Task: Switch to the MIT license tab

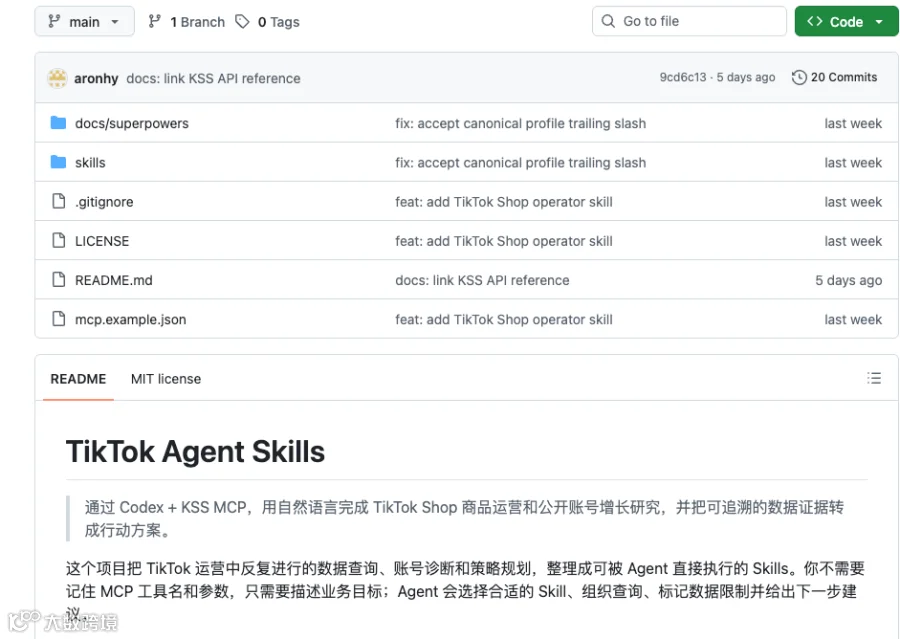Action: tap(166, 379)
